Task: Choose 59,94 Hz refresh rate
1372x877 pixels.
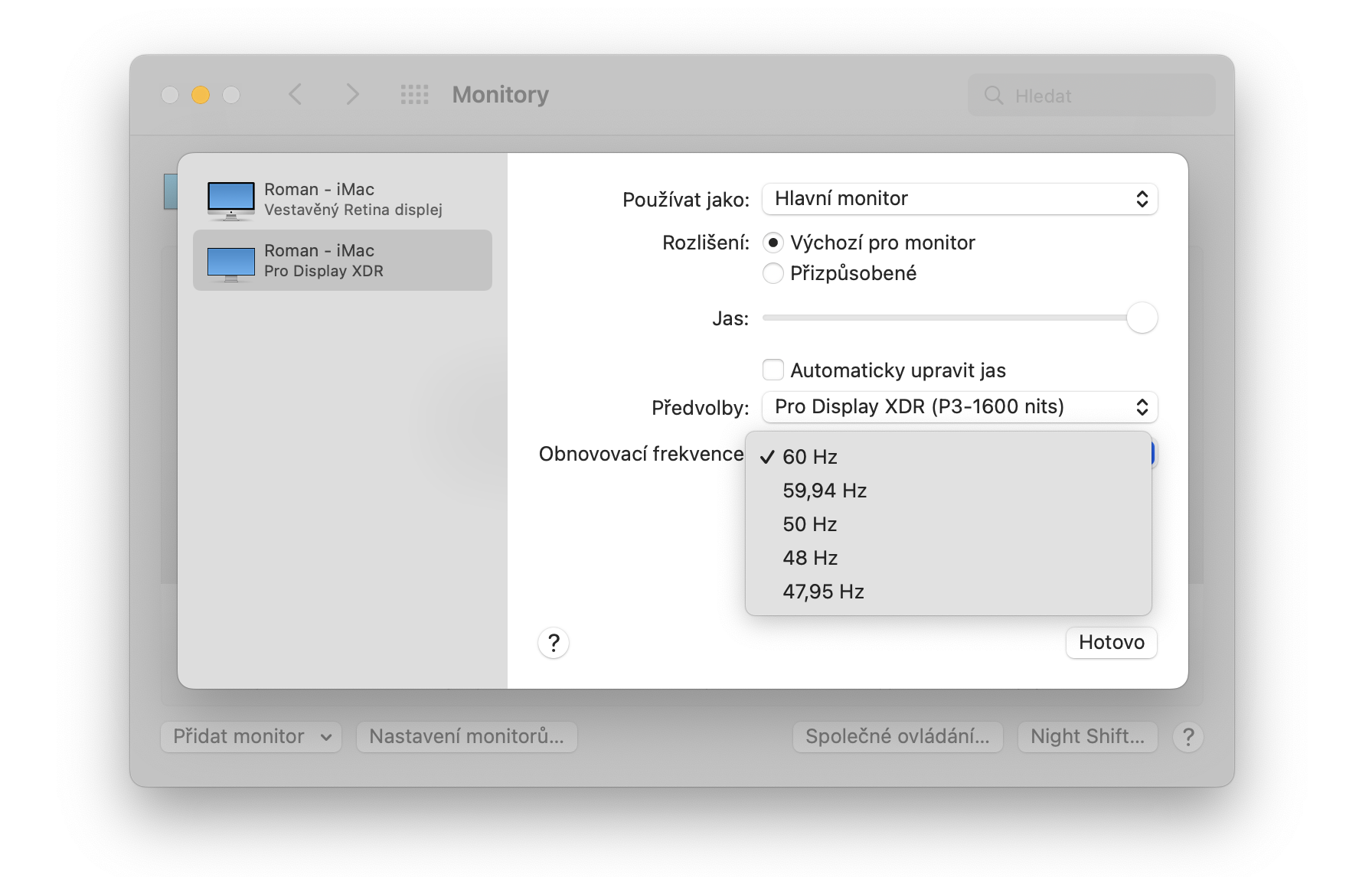Action: (x=825, y=491)
